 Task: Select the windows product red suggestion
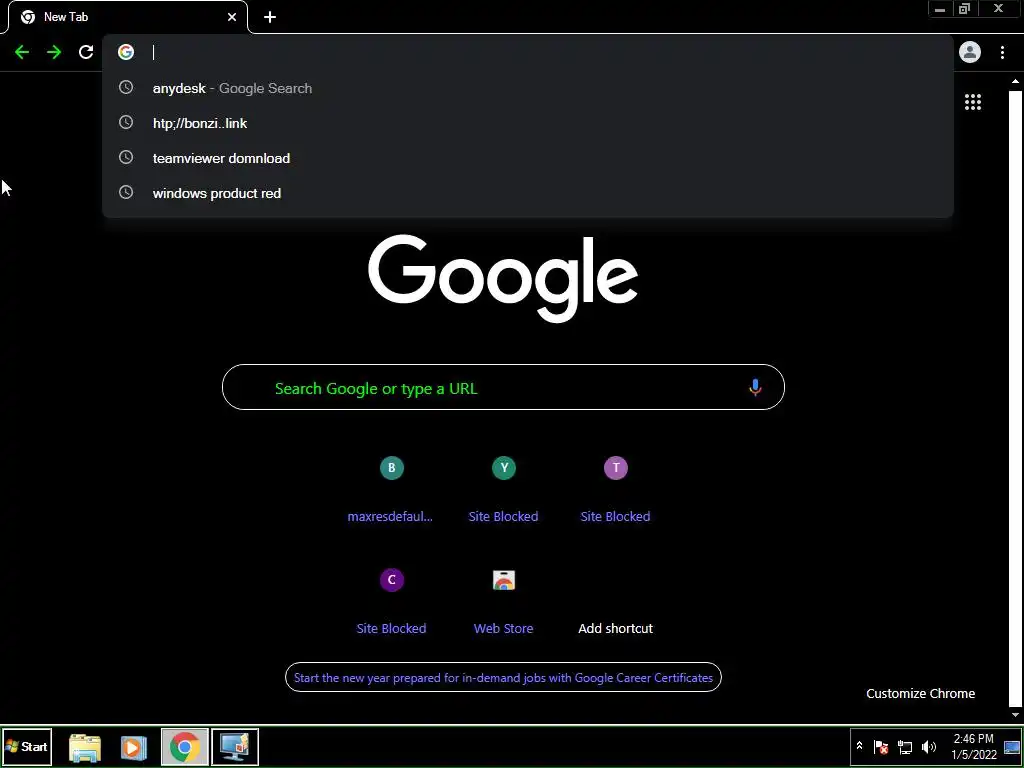click(528, 193)
